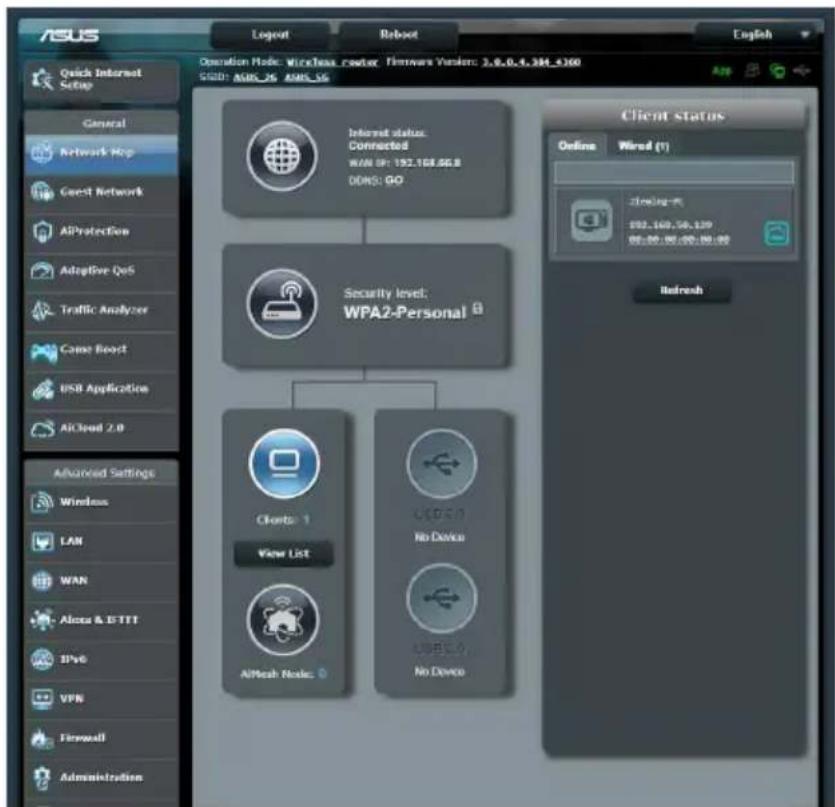Click the Wireless router operation mode link
This screenshot has height=807, width=835.
coord(332,62)
